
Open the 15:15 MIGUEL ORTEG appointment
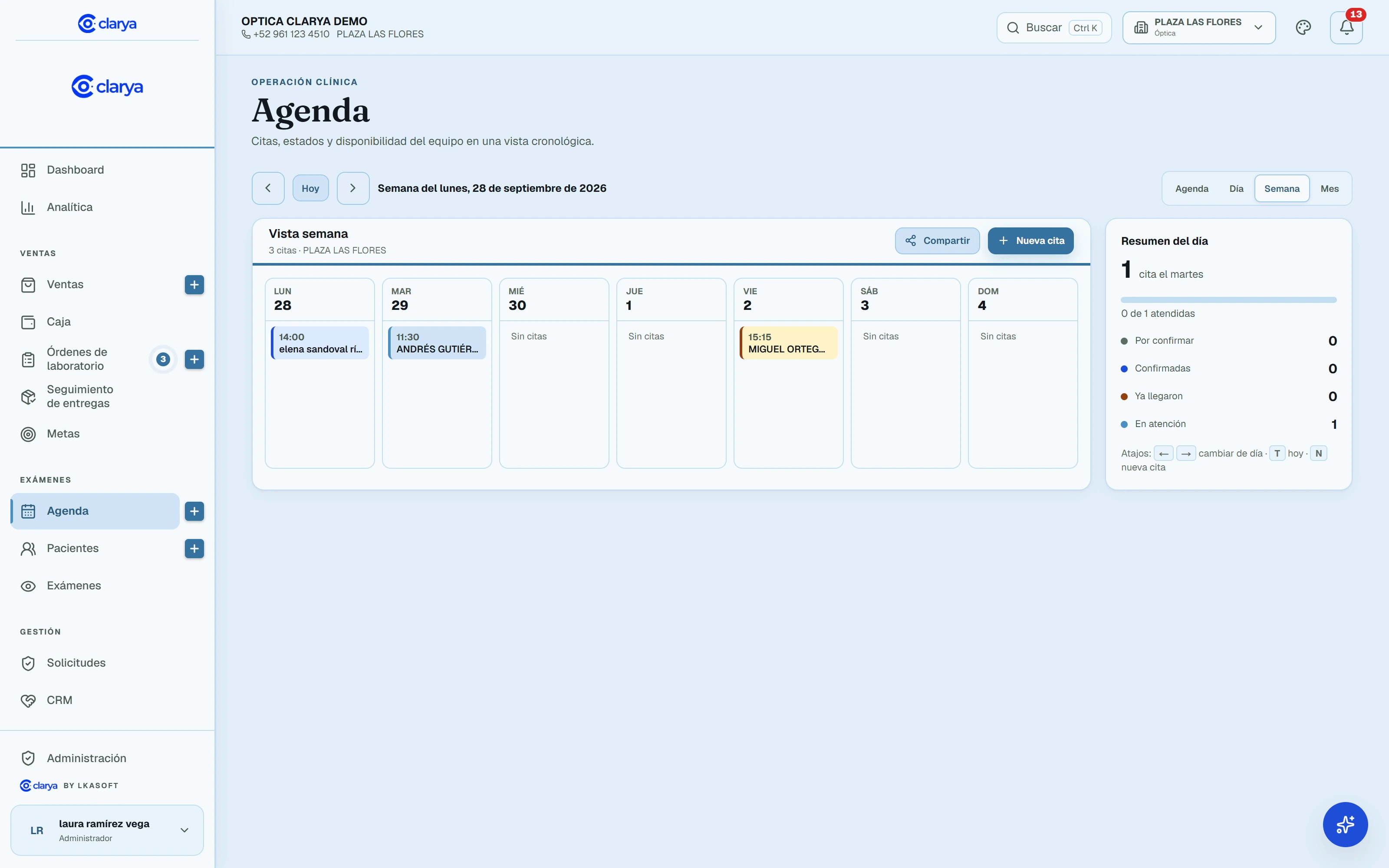click(x=788, y=343)
